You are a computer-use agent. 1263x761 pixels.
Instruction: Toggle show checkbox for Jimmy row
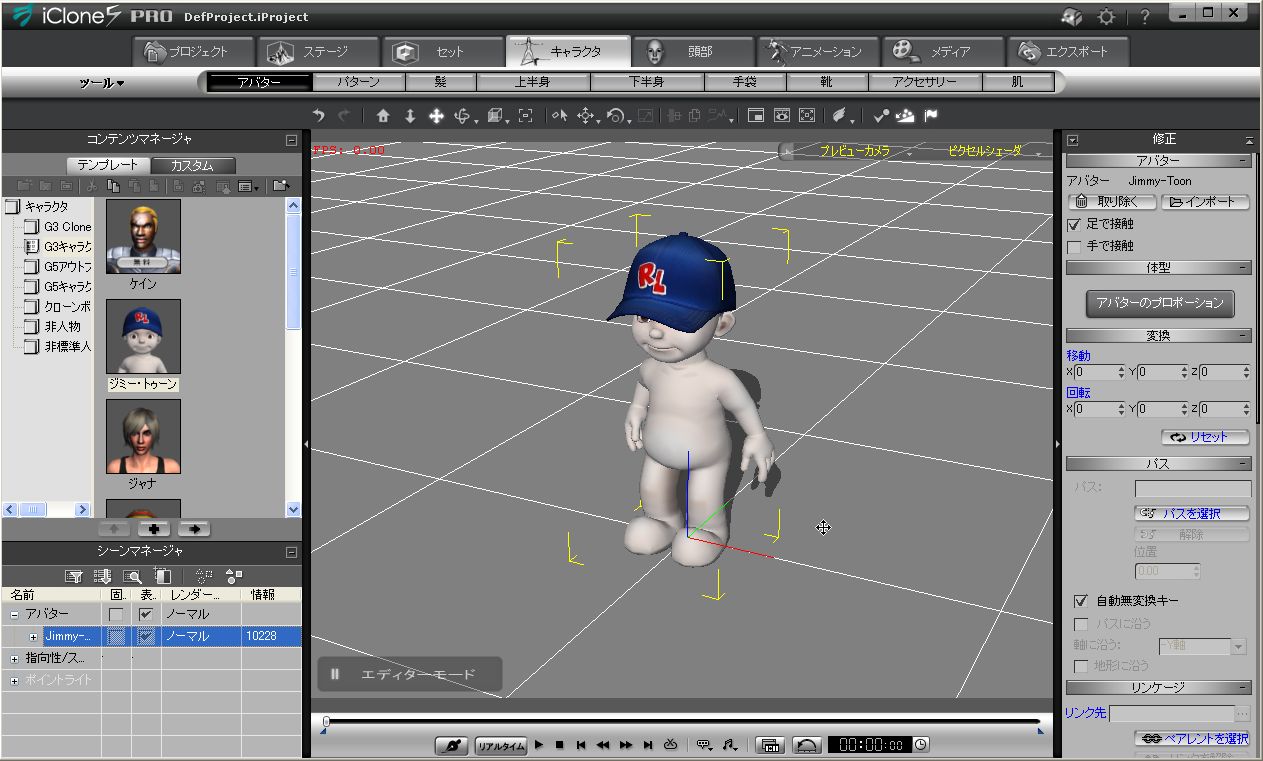(x=146, y=636)
